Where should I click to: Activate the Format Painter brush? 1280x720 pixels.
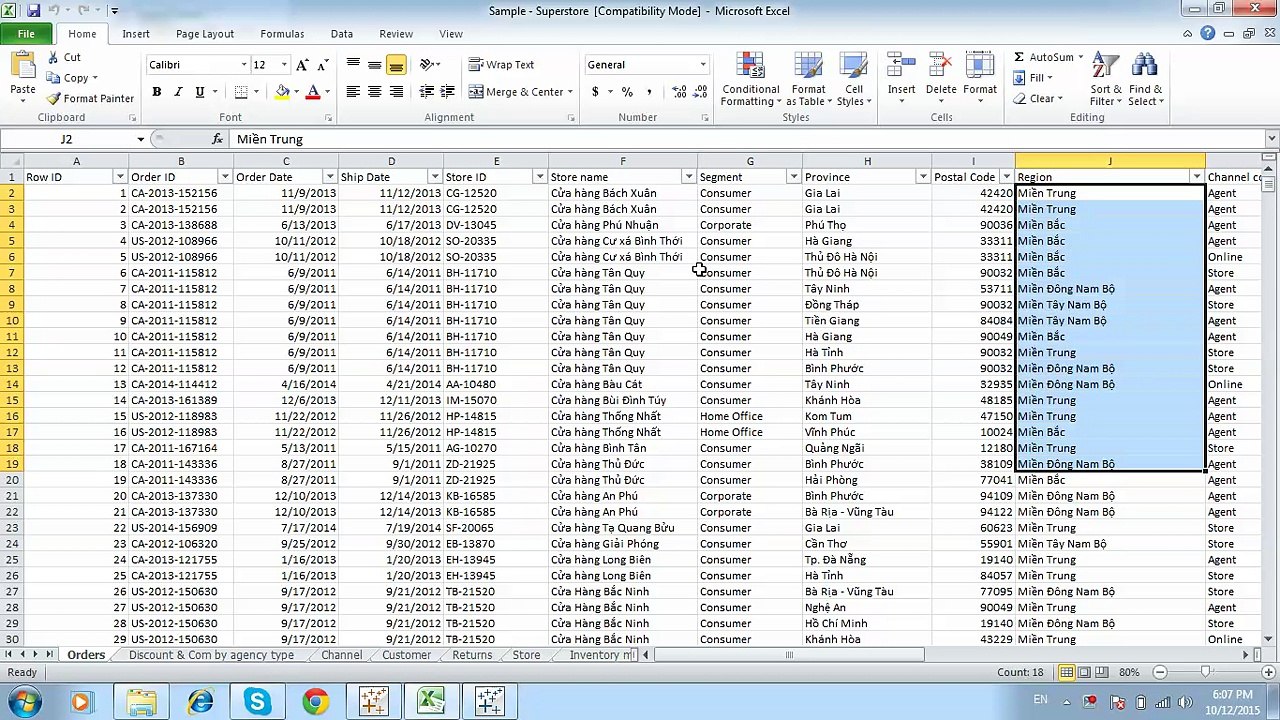(89, 98)
